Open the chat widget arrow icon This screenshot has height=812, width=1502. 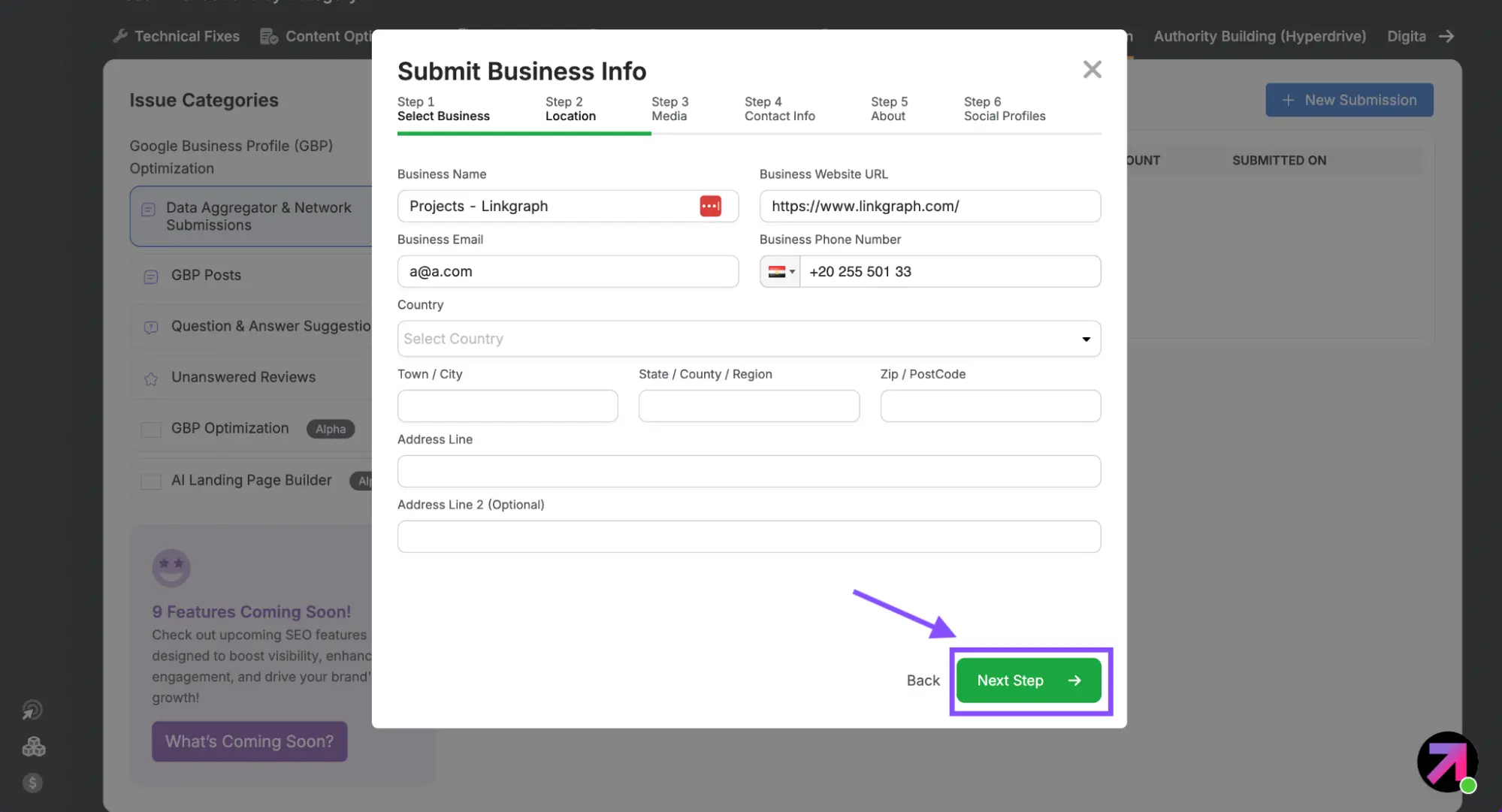point(1446,762)
